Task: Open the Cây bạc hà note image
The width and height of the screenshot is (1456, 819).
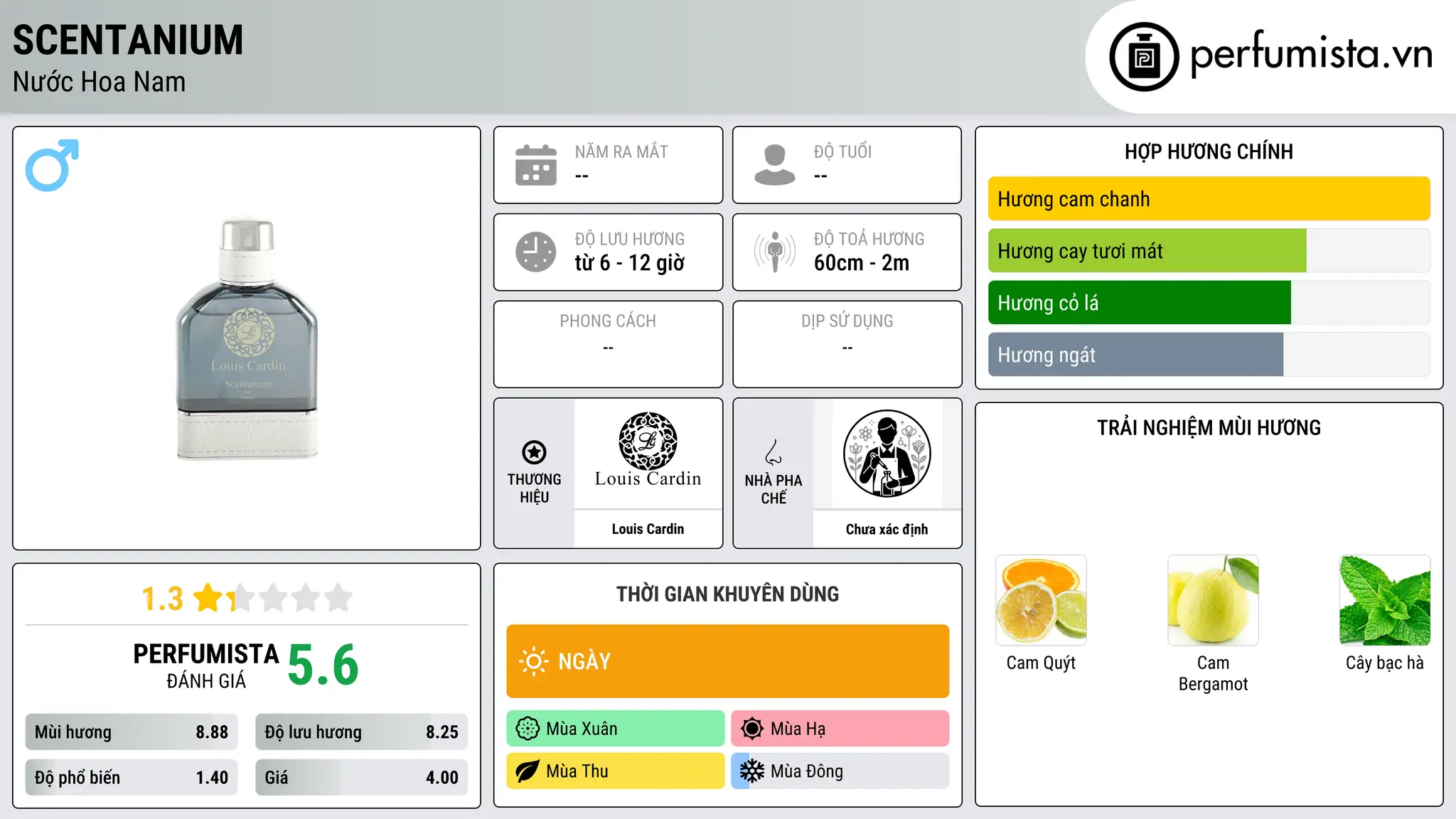Action: pos(1385,600)
